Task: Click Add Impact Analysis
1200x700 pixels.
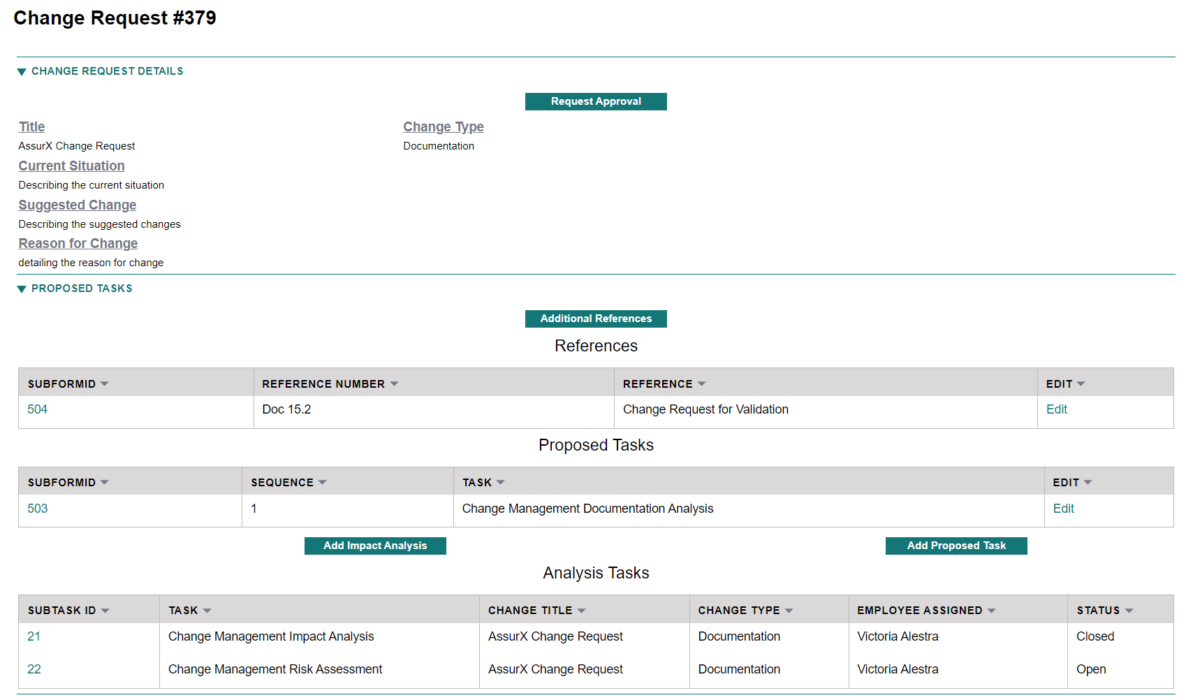Action: coord(375,545)
